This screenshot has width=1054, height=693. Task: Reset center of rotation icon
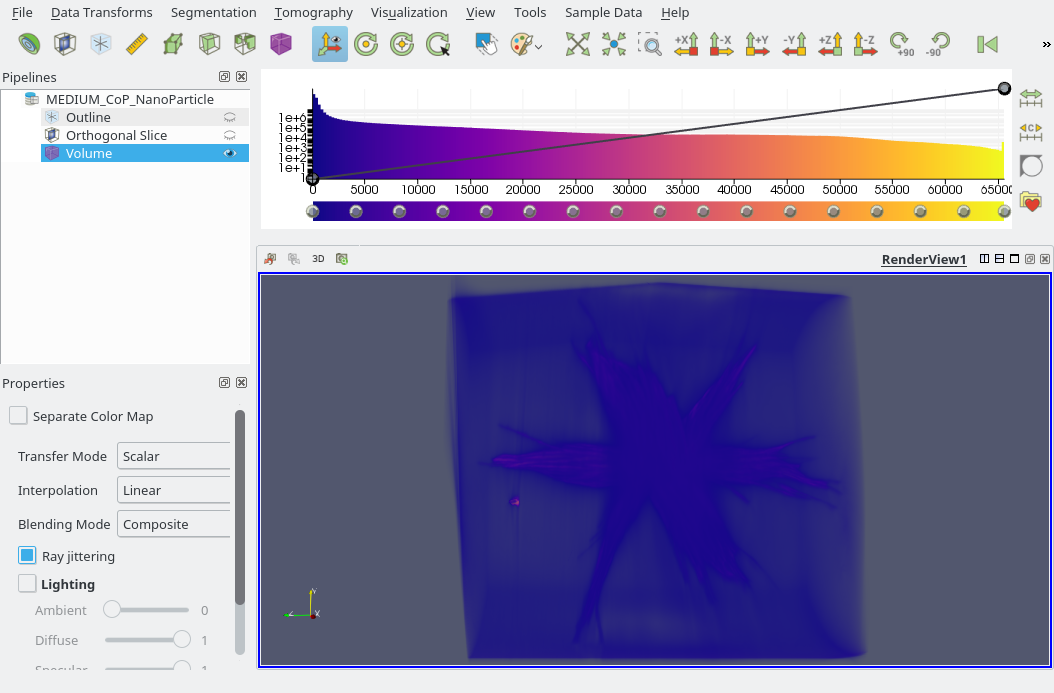coord(402,44)
